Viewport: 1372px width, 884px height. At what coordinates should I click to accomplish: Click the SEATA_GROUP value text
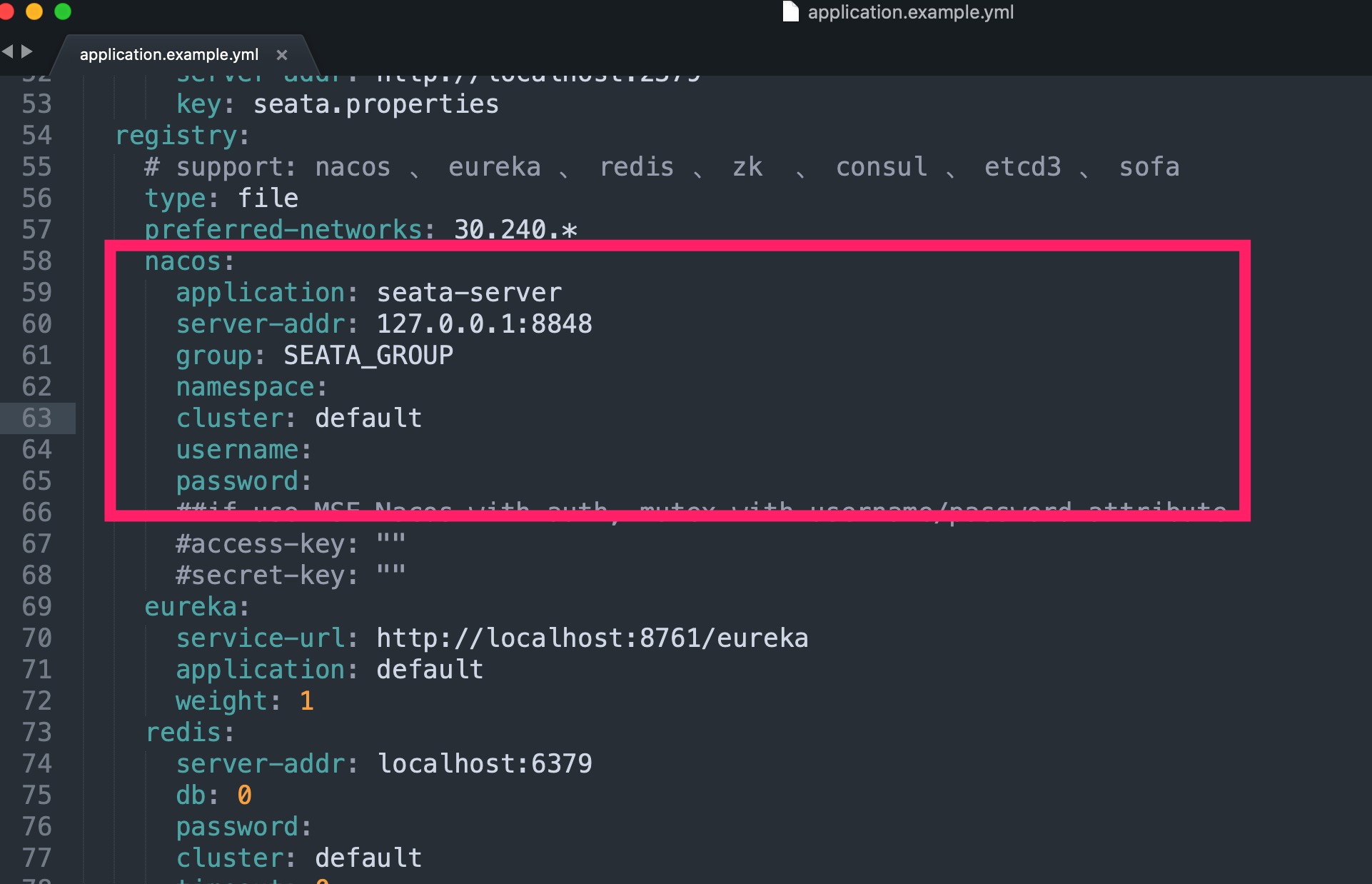coord(368,355)
